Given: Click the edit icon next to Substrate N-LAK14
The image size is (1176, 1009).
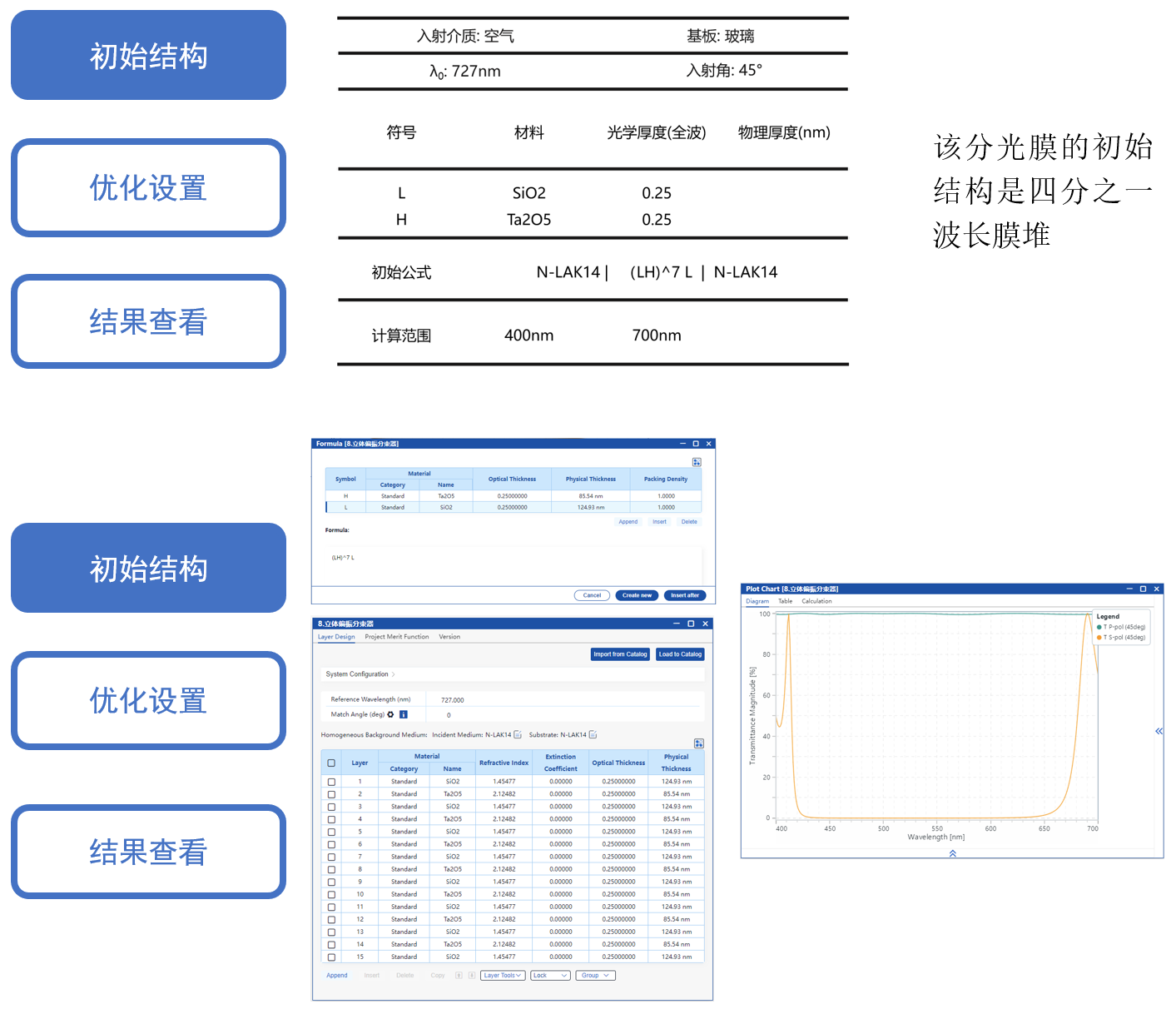Looking at the screenshot, I should coord(593,734).
